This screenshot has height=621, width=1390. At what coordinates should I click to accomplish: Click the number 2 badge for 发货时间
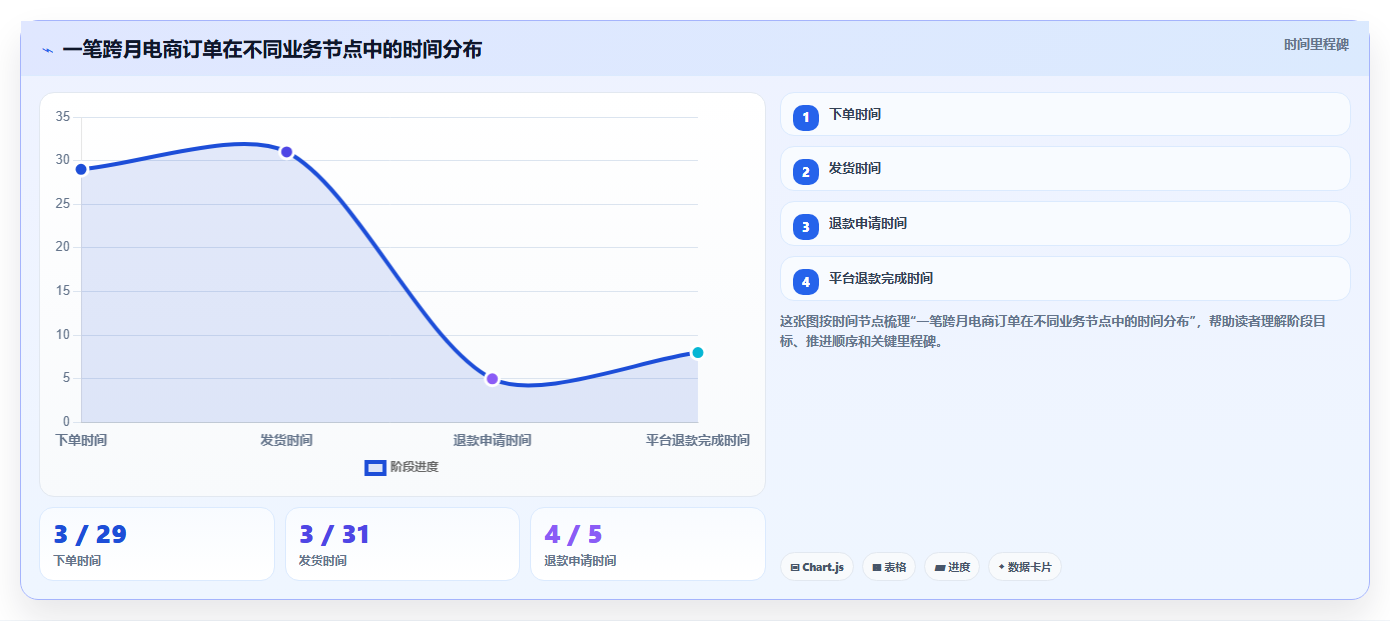806,172
